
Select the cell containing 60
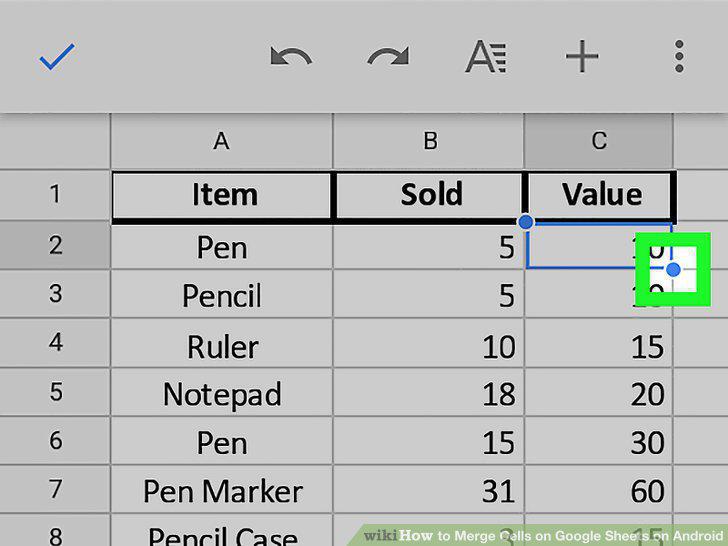pos(599,489)
